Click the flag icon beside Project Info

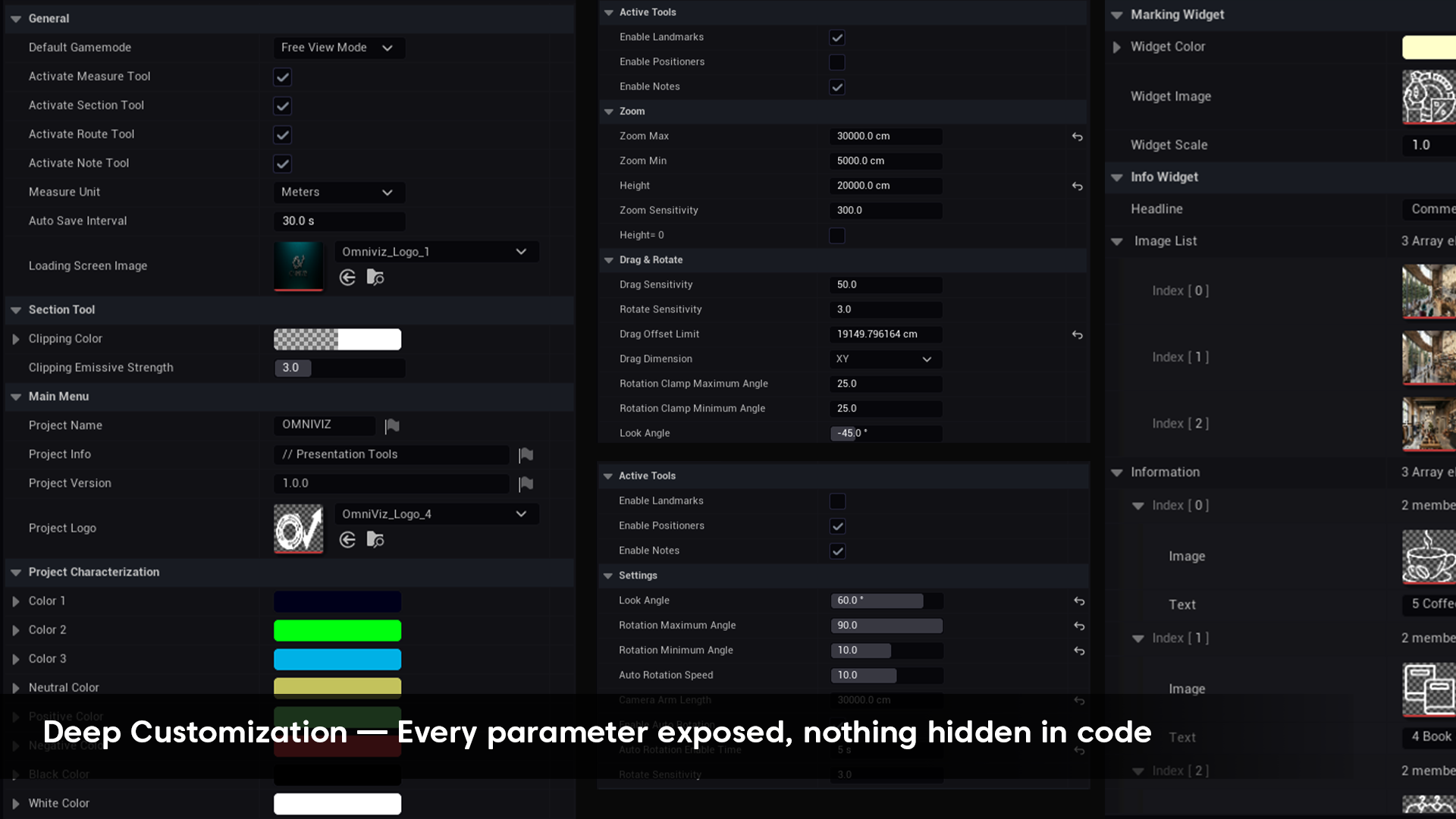tap(526, 454)
